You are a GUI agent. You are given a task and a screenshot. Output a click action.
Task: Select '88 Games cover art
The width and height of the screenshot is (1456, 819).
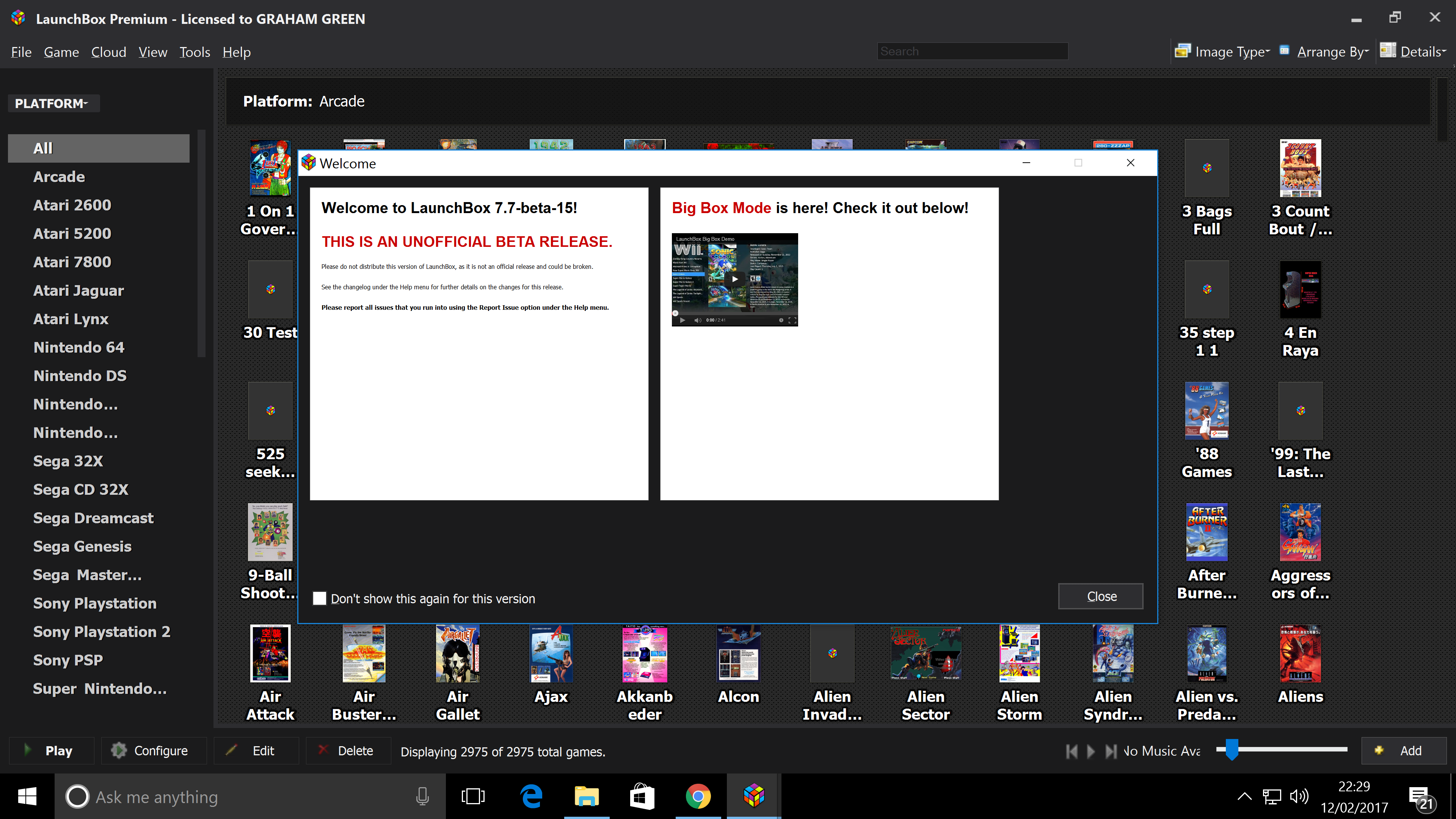click(1207, 411)
